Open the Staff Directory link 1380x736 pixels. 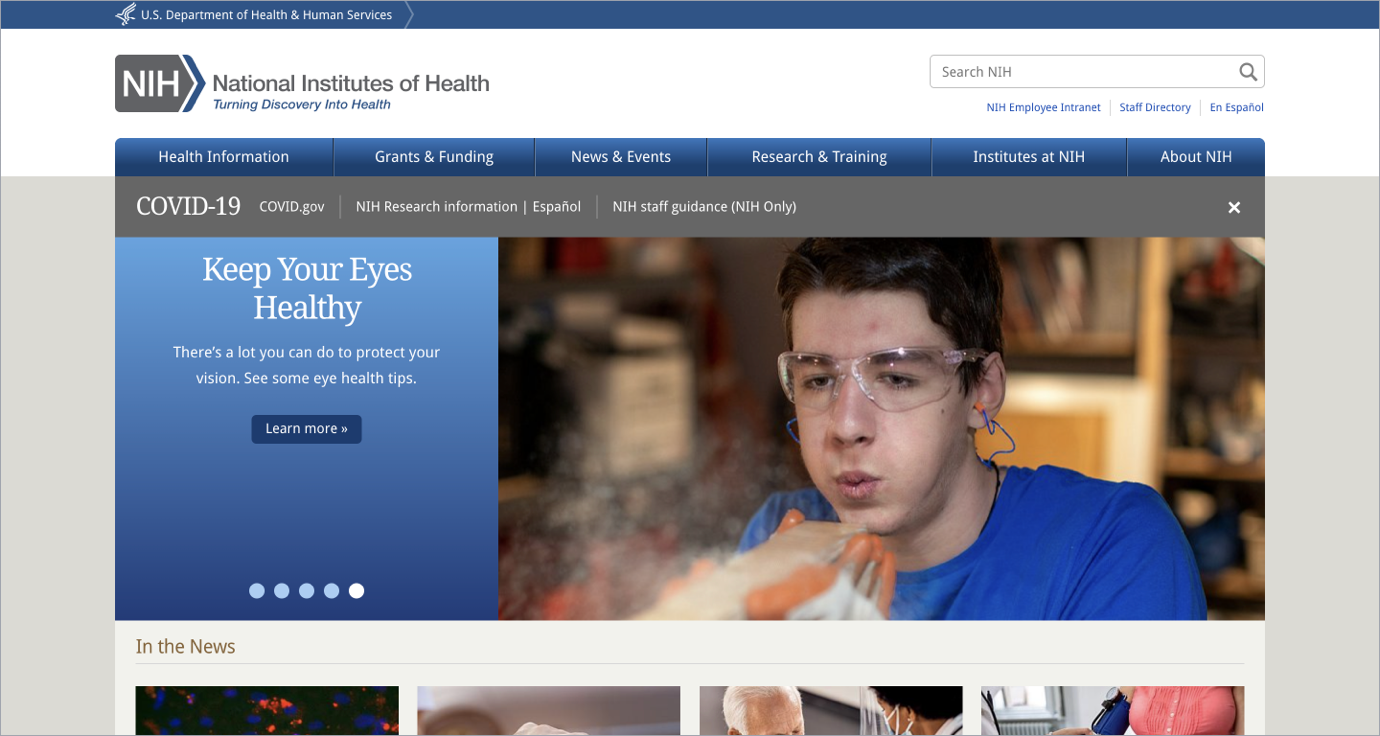1155,108
